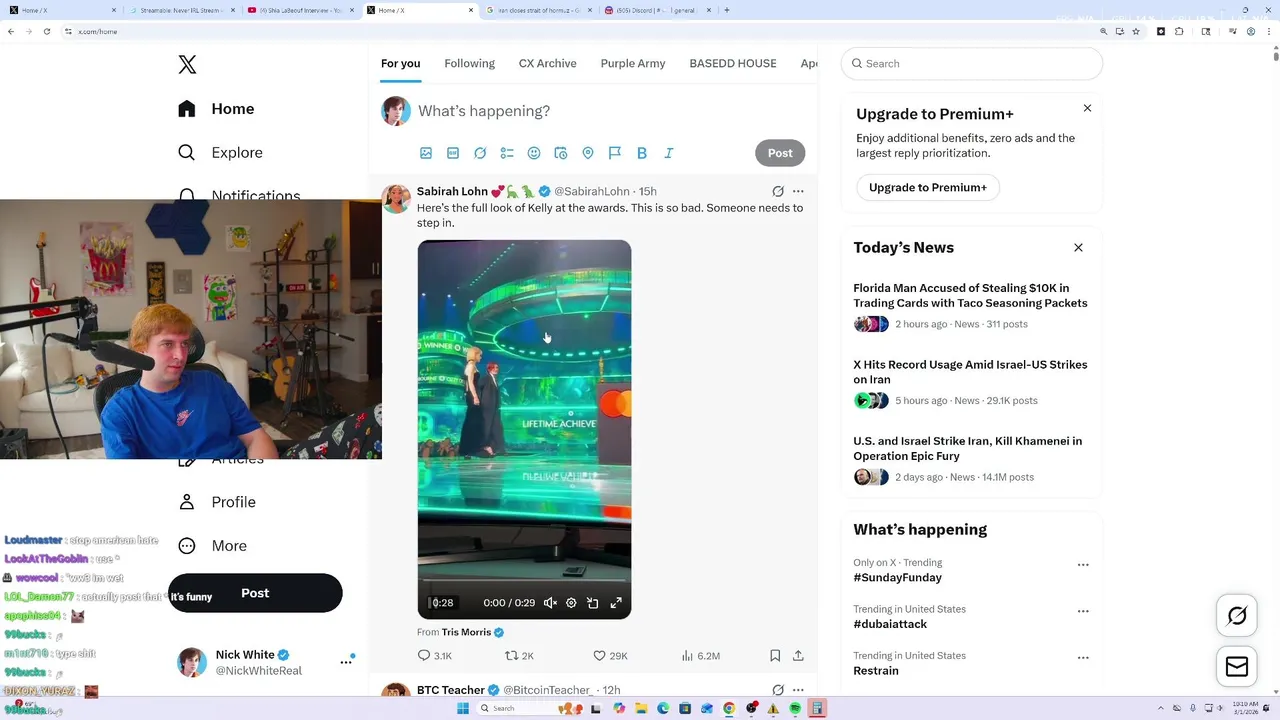Schedule the post with calendar icon
The height and width of the screenshot is (720, 1280).
561,153
